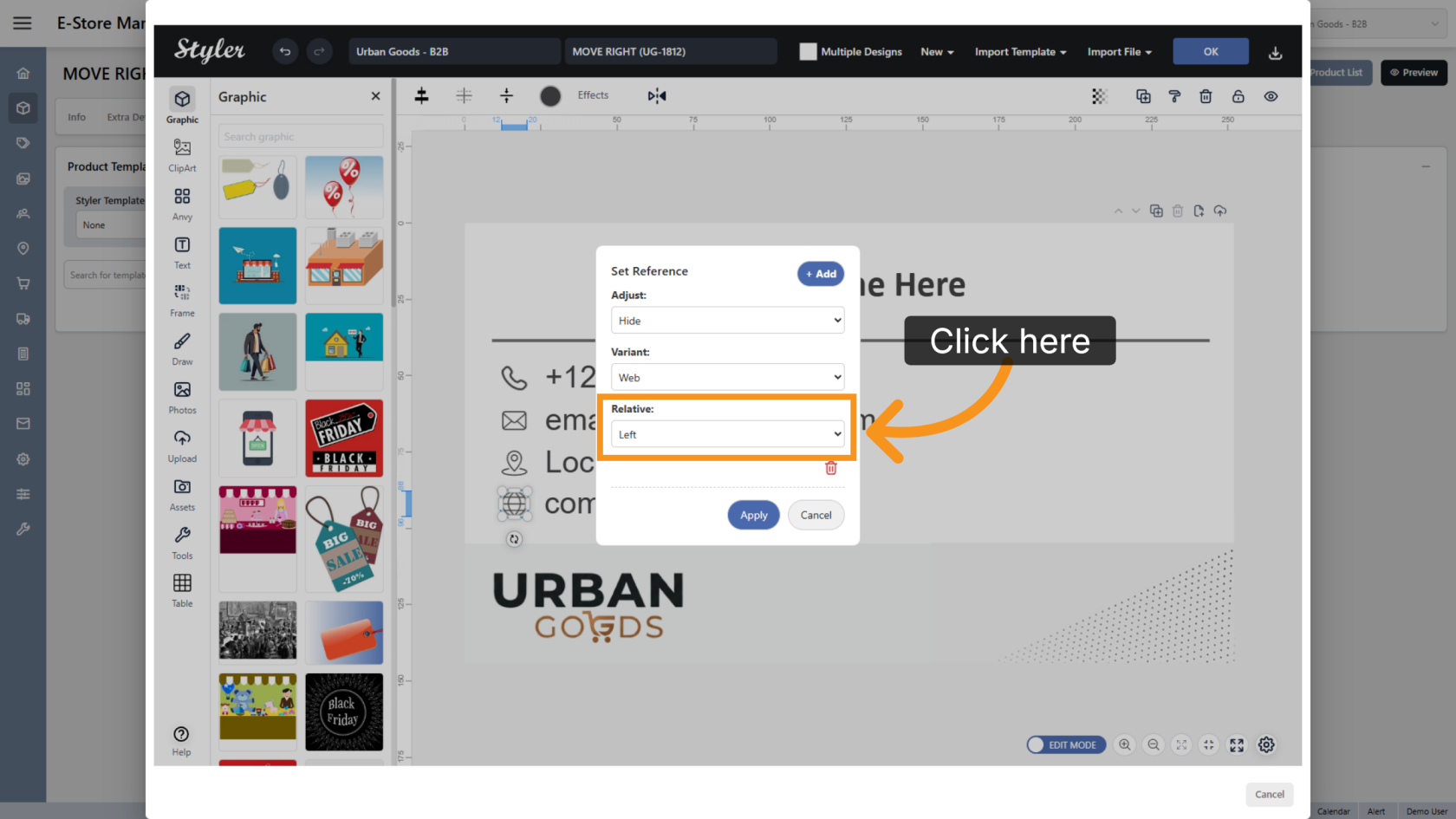The image size is (1456, 819).
Task: Open the Frame tool
Action: 182,300
